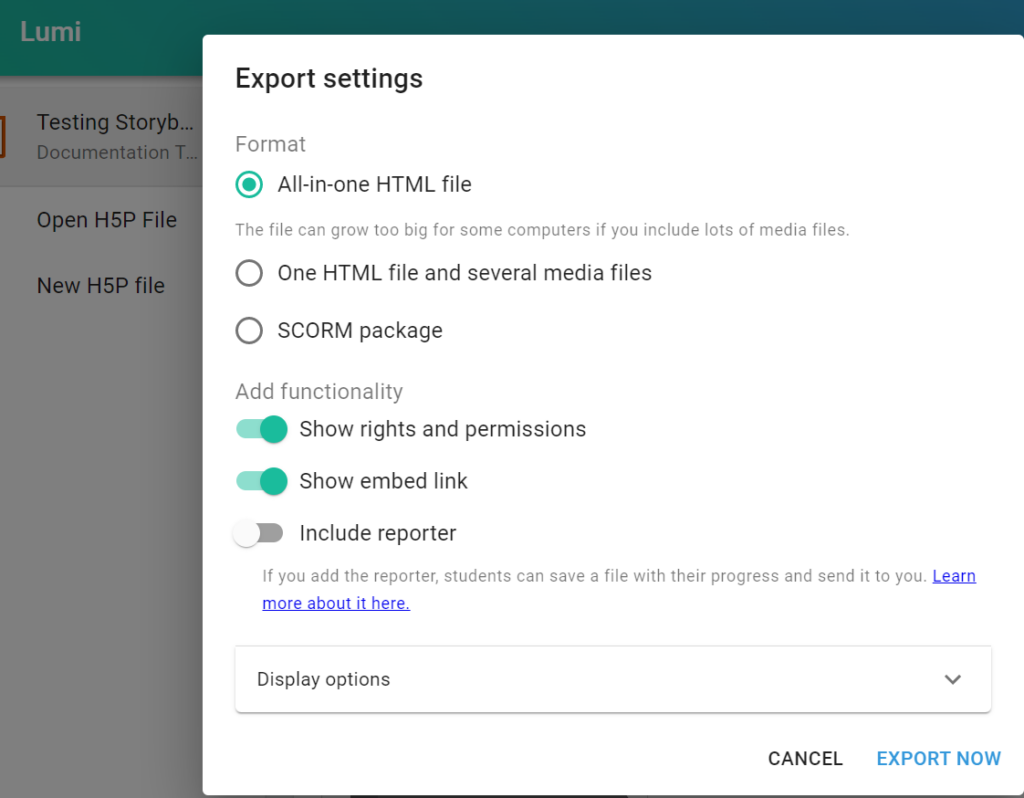Expand the Display options panel
Screen dimensions: 1024x798
click(612, 680)
